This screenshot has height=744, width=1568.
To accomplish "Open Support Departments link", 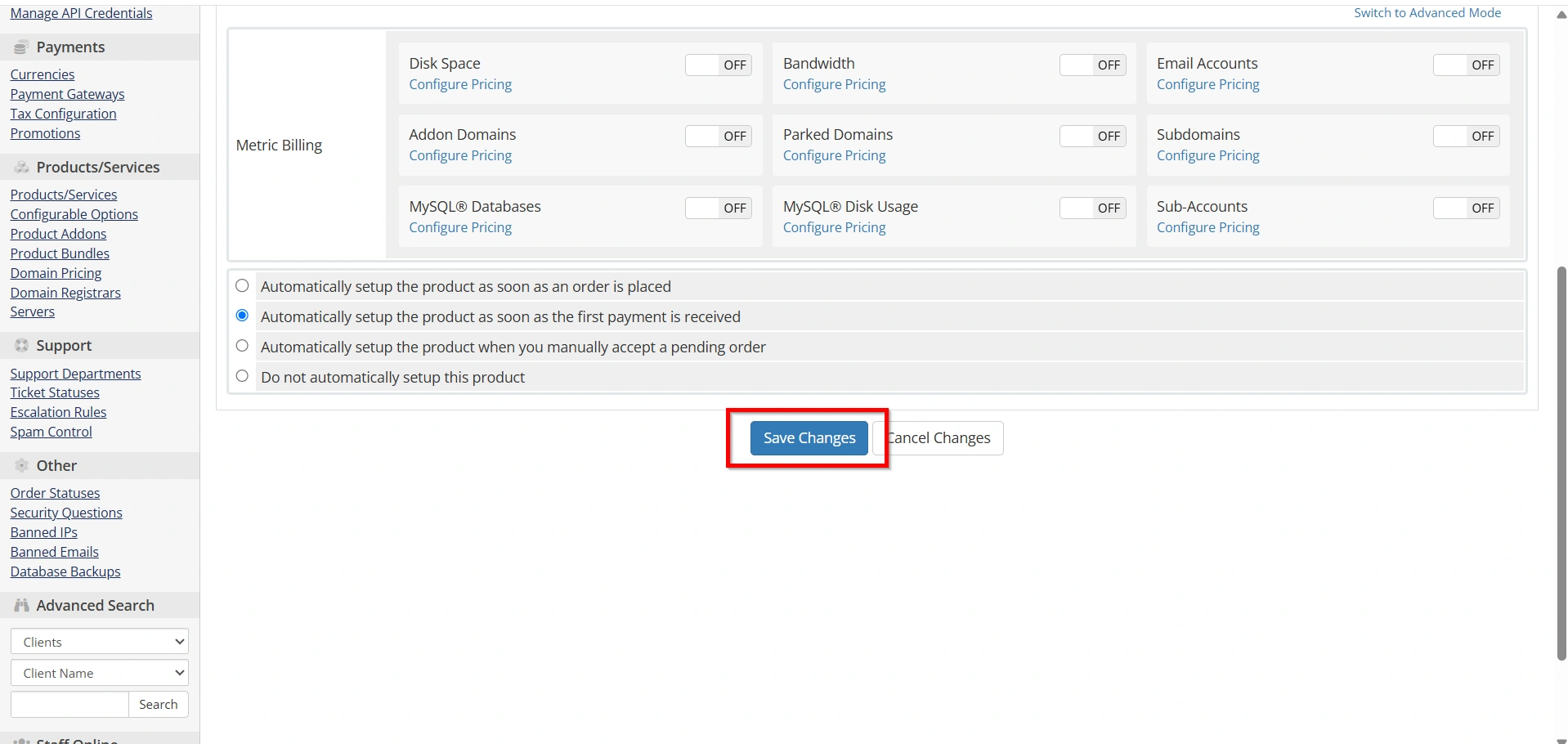I will point(75,374).
